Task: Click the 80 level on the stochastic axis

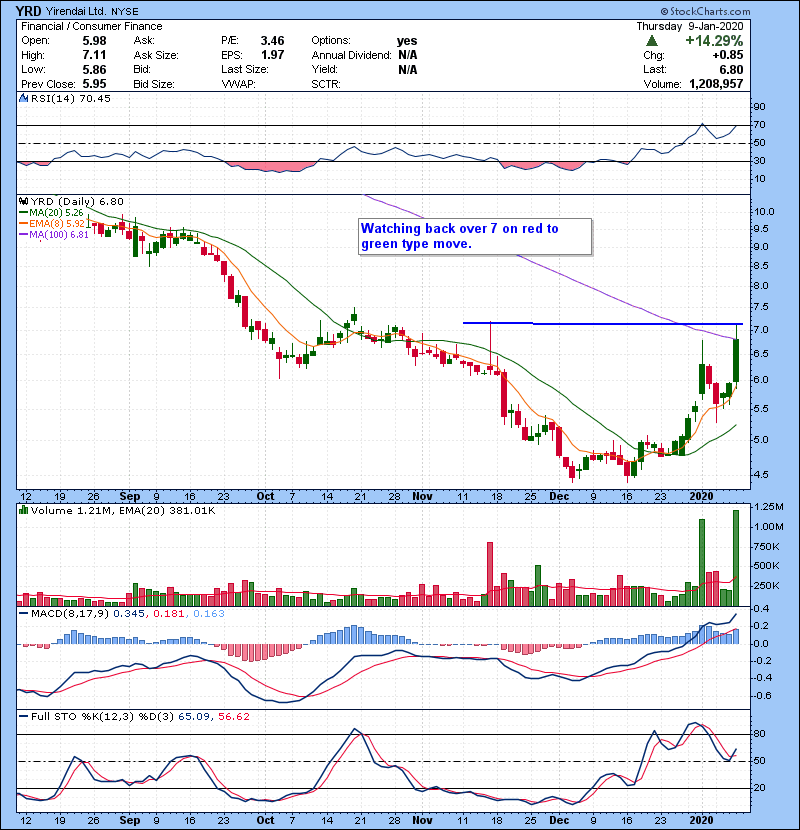Action: point(759,734)
